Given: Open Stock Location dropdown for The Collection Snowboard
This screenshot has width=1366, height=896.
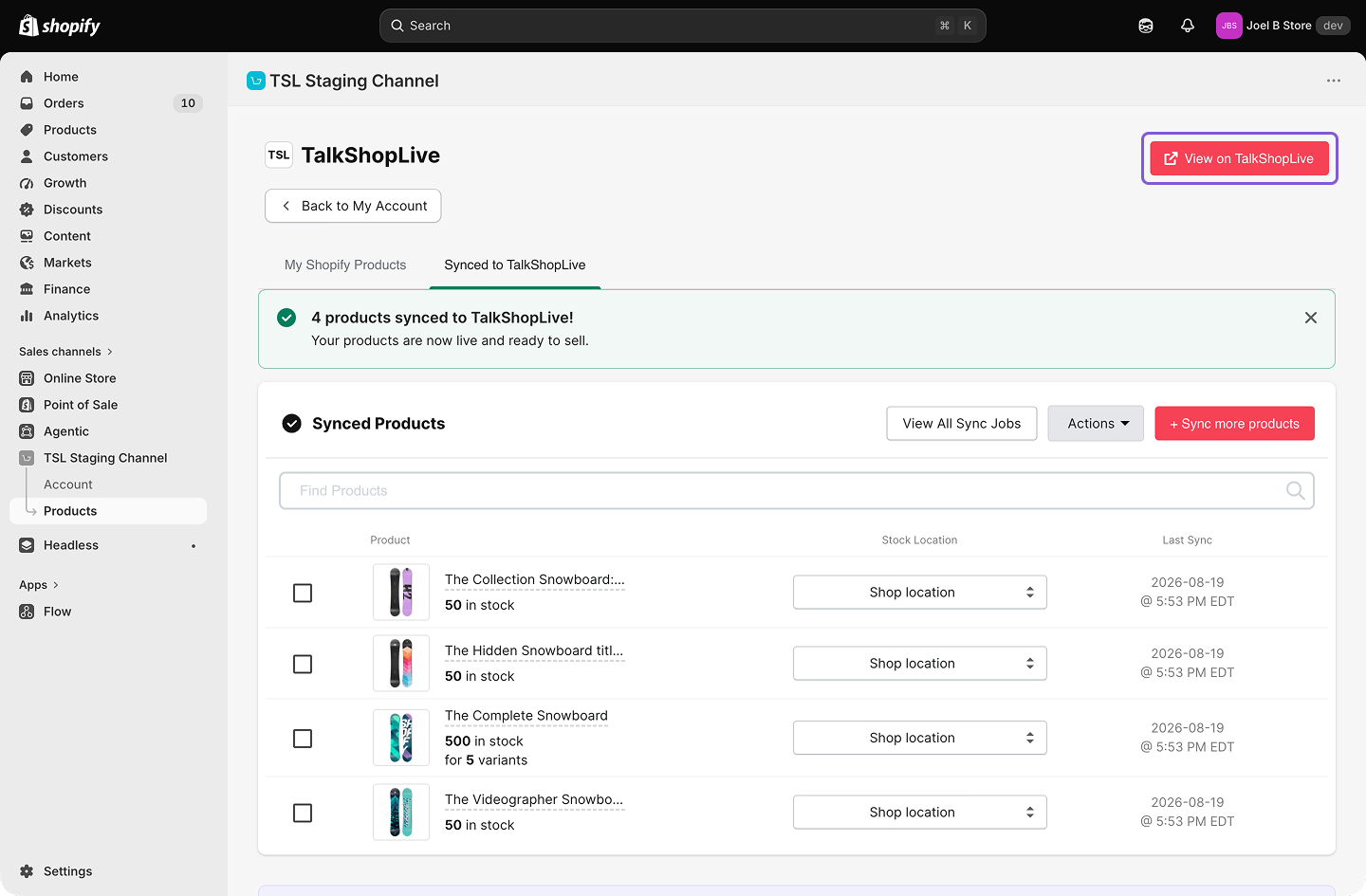Looking at the screenshot, I should [920, 593].
